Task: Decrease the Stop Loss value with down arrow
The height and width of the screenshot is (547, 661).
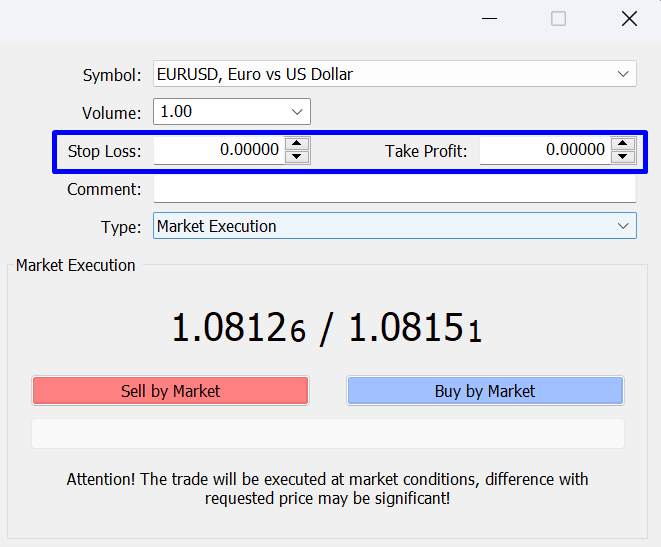Action: coord(297,157)
